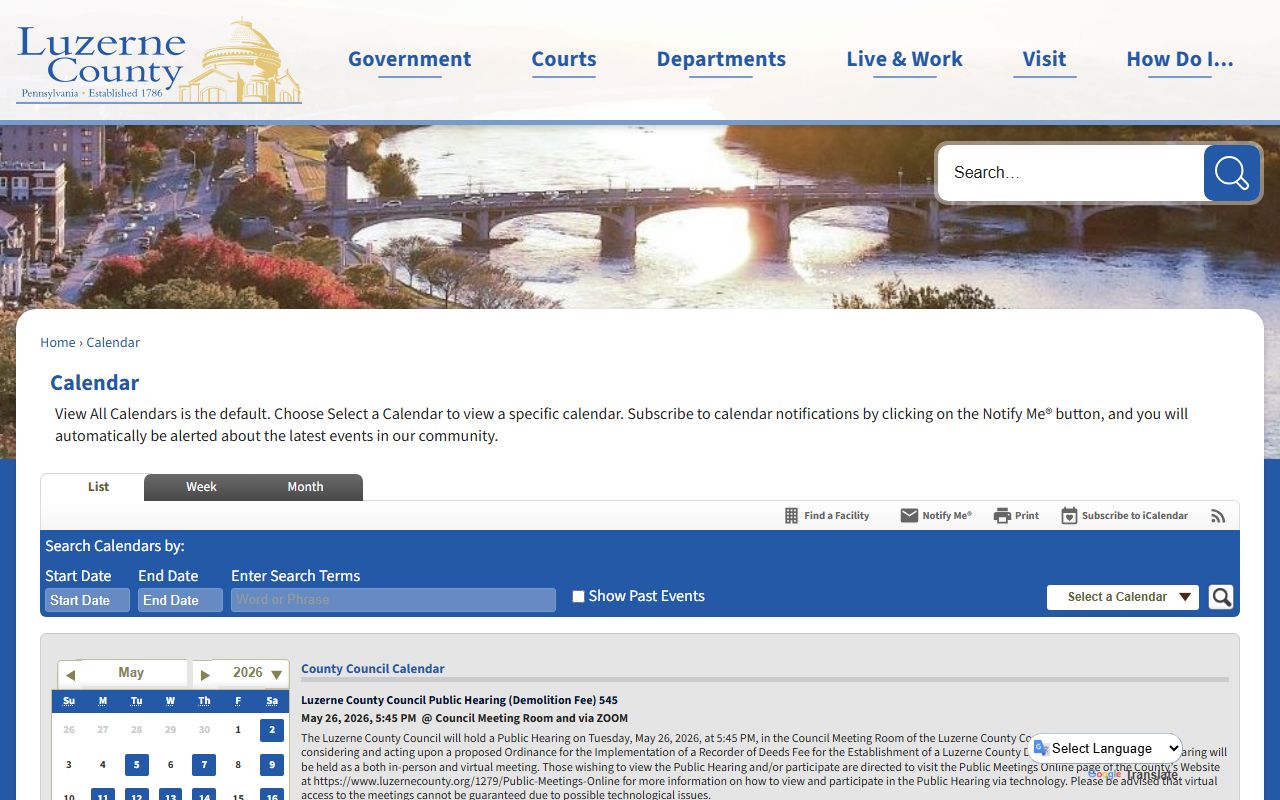Open the Visit menu
Image resolution: width=1280 pixels, height=800 pixels.
[x=1044, y=59]
